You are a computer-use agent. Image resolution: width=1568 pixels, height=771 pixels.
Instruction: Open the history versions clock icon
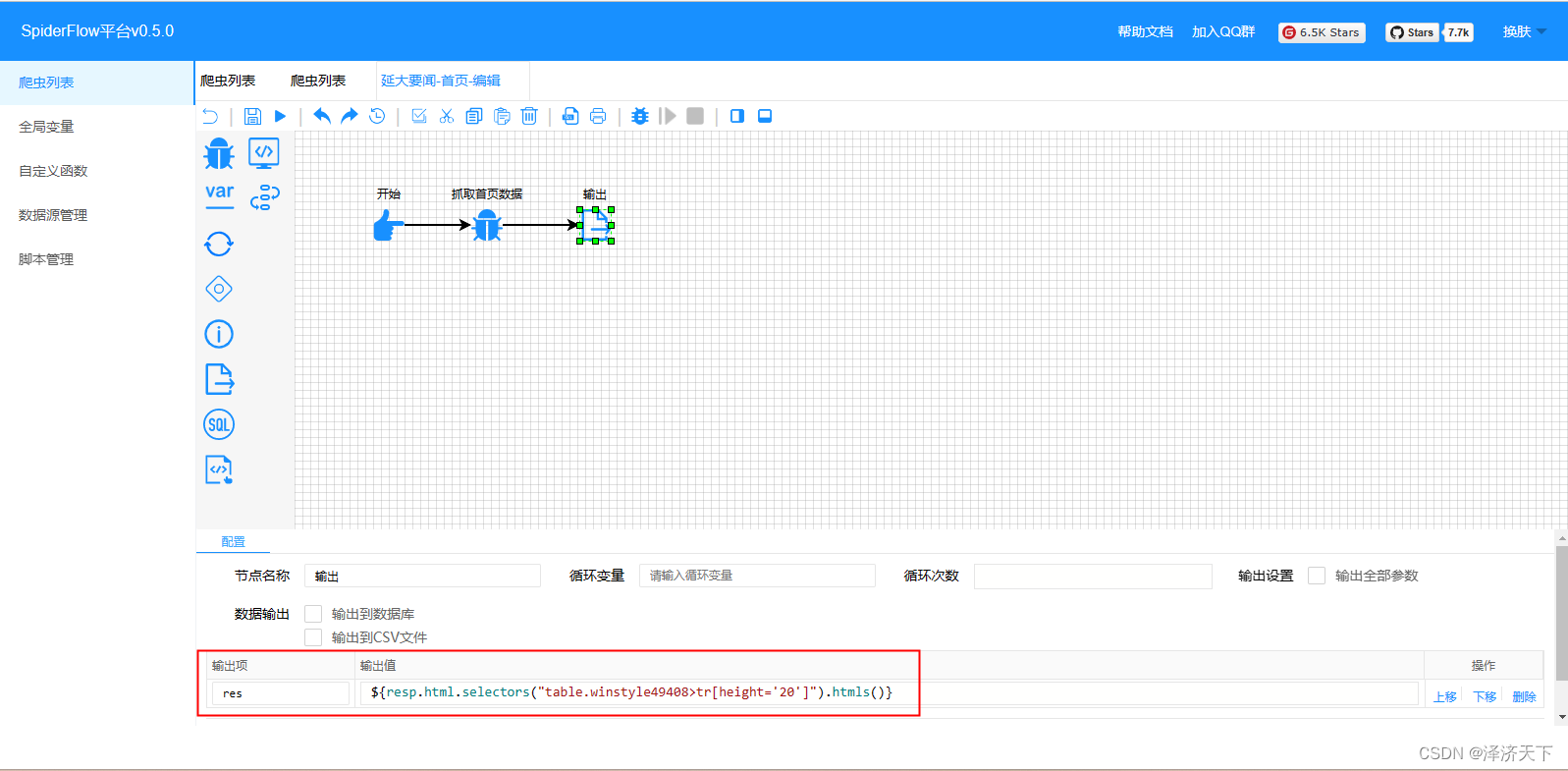pyautogui.click(x=377, y=116)
